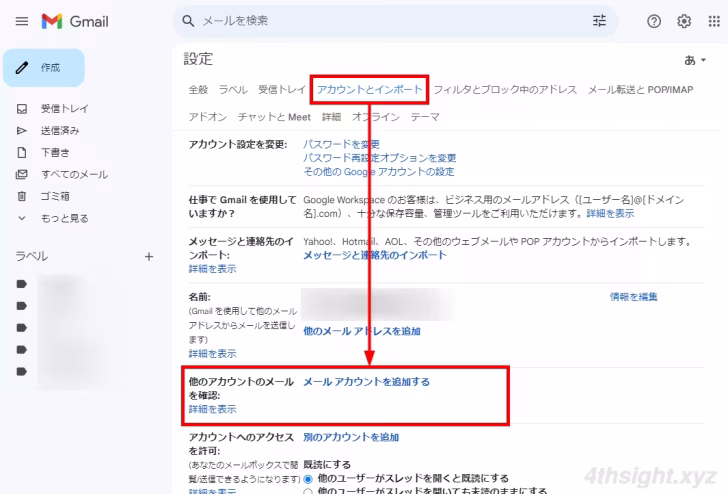This screenshot has width=728, height=494.
Task: Click the blue メッセージと連絡先のインポート link
Action: [375, 255]
